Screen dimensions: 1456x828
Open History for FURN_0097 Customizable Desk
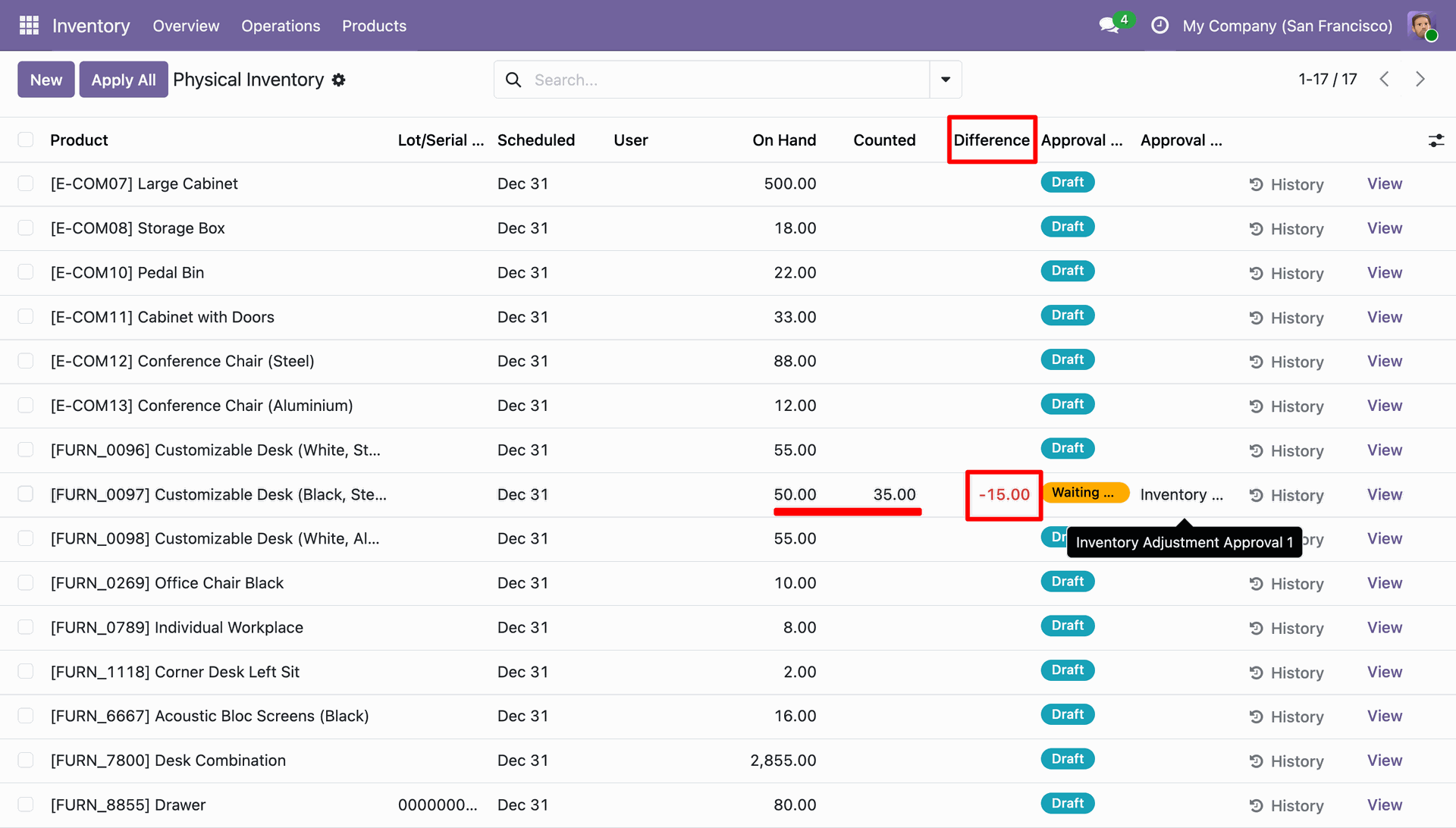(1286, 495)
